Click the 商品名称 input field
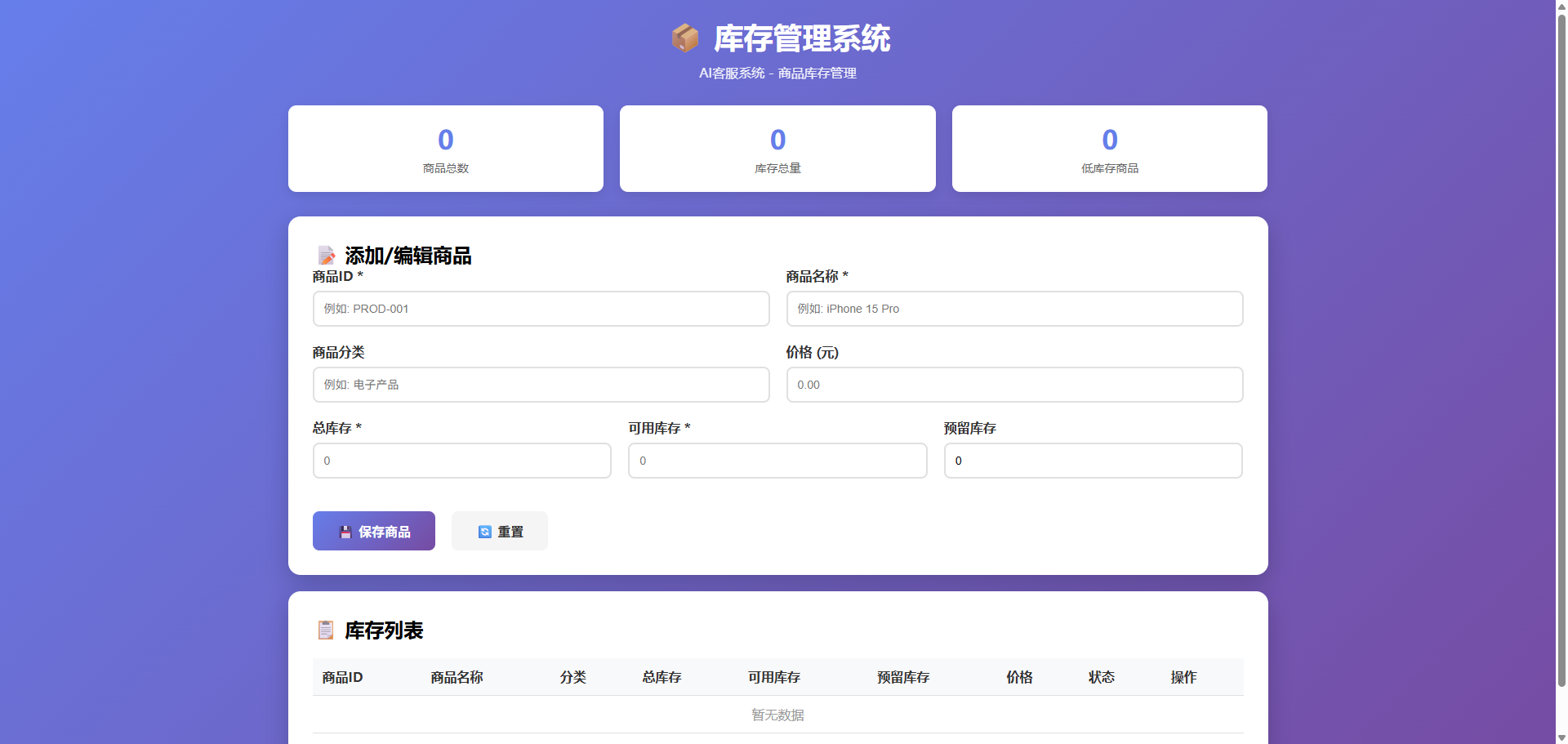Image resolution: width=1568 pixels, height=744 pixels. point(1014,309)
